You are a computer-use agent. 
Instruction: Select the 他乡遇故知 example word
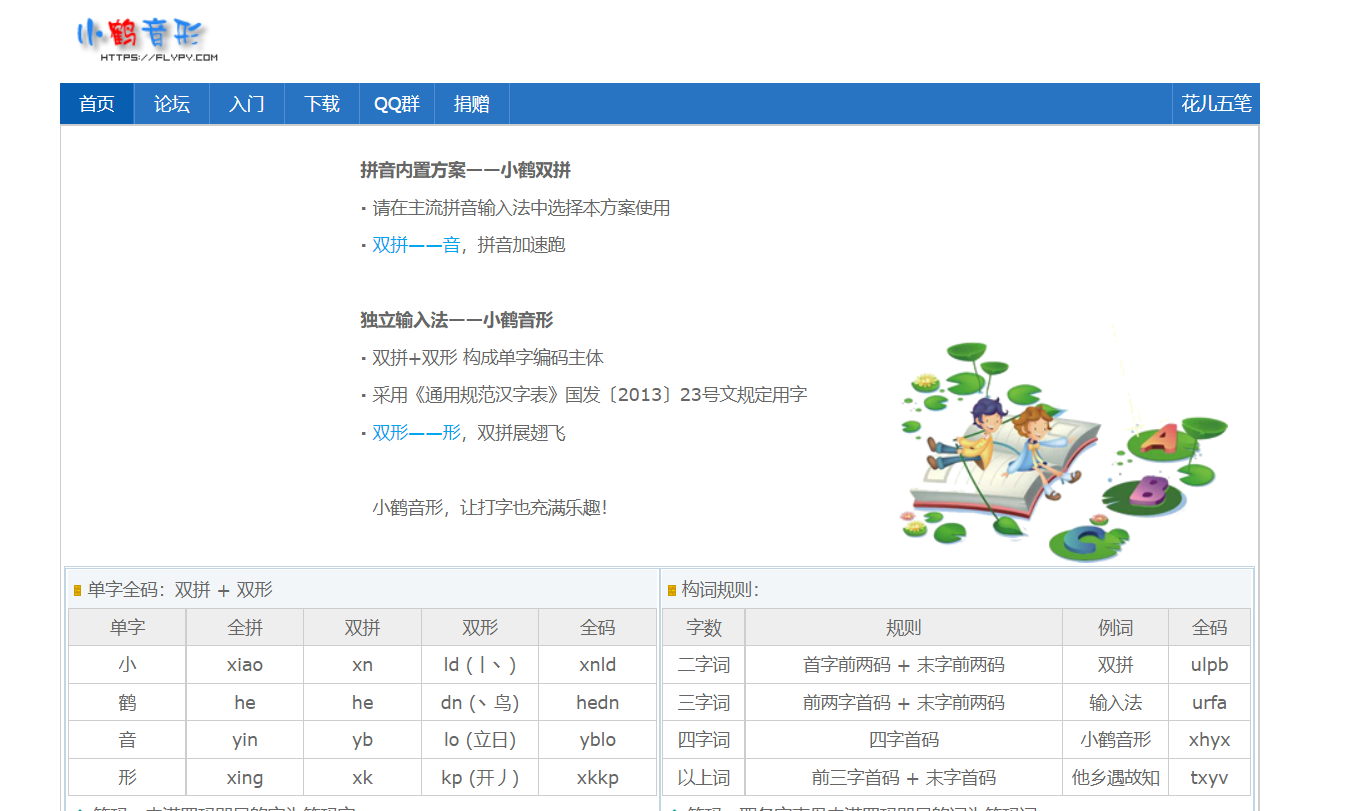pos(1116,777)
